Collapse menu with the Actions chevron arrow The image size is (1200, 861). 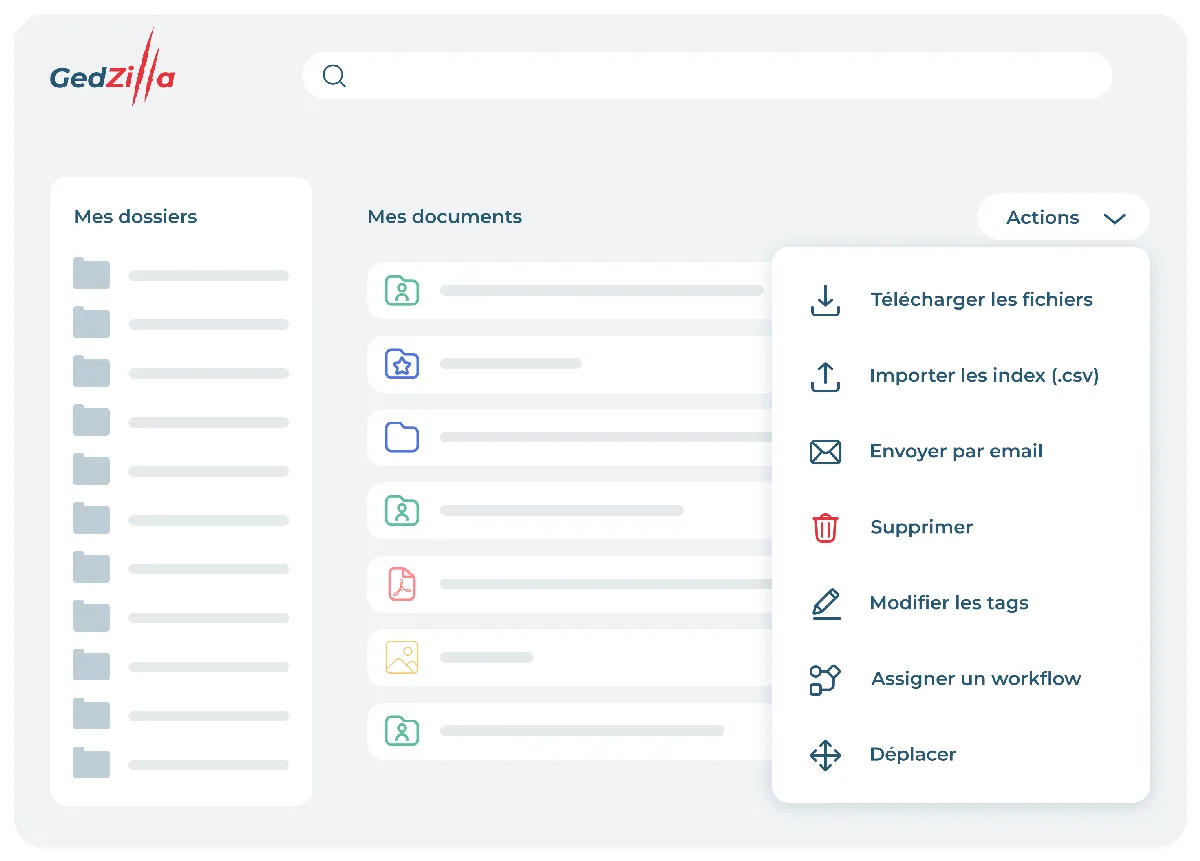pyautogui.click(x=1114, y=218)
